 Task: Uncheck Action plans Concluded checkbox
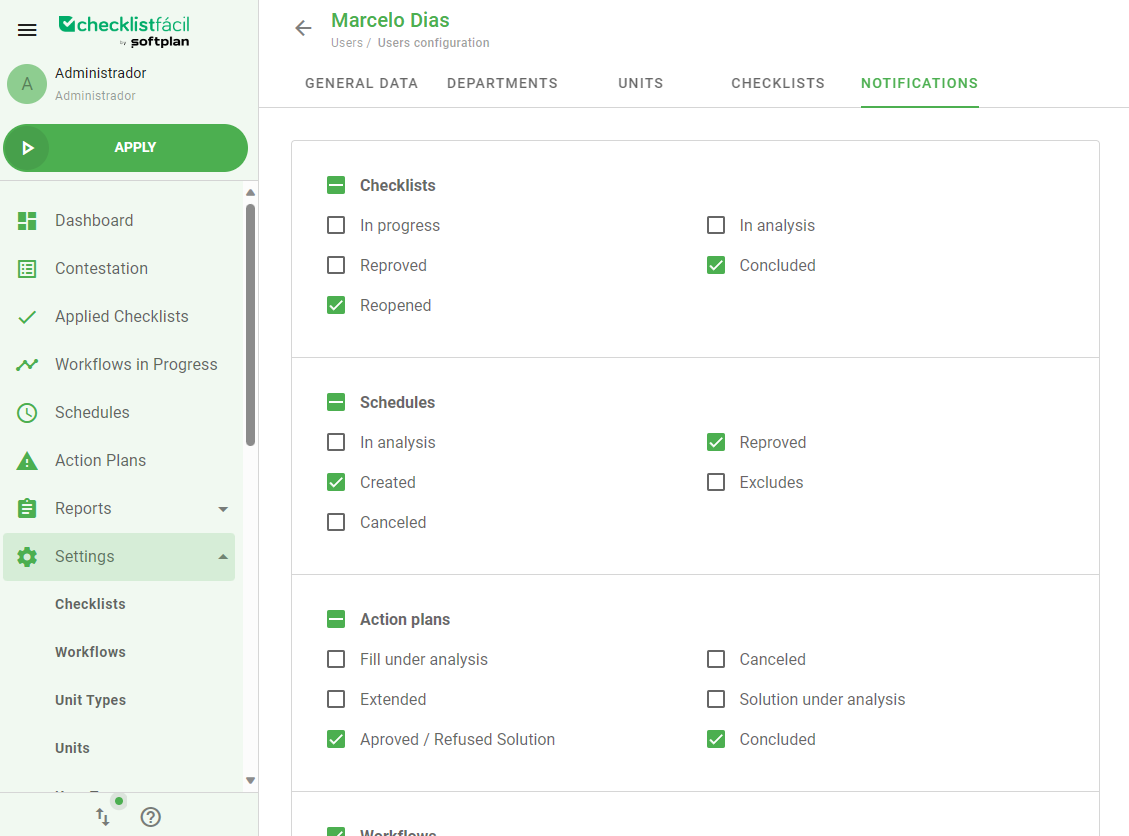pyautogui.click(x=716, y=739)
